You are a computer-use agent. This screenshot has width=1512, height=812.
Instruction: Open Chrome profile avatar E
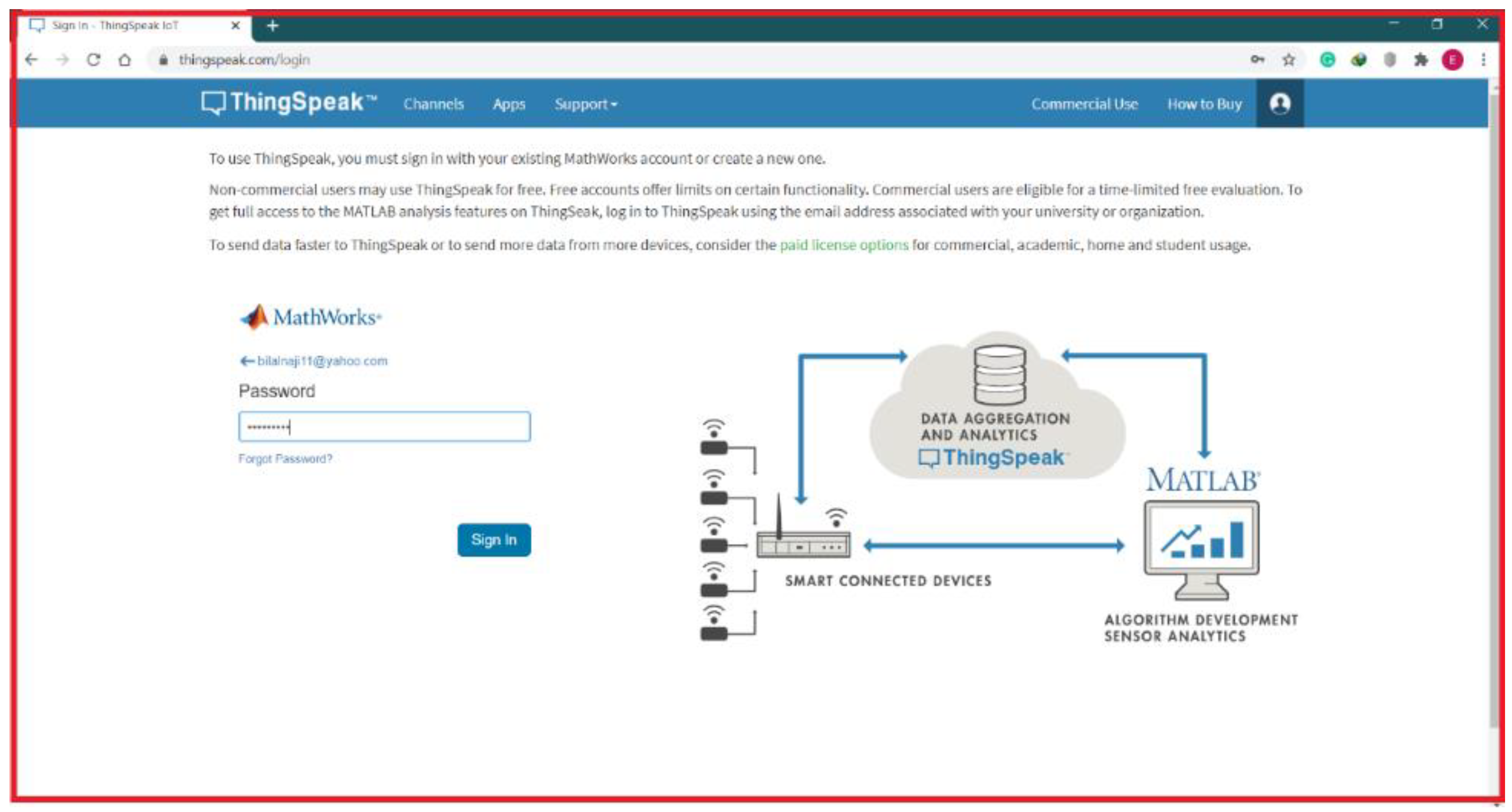click(1452, 60)
